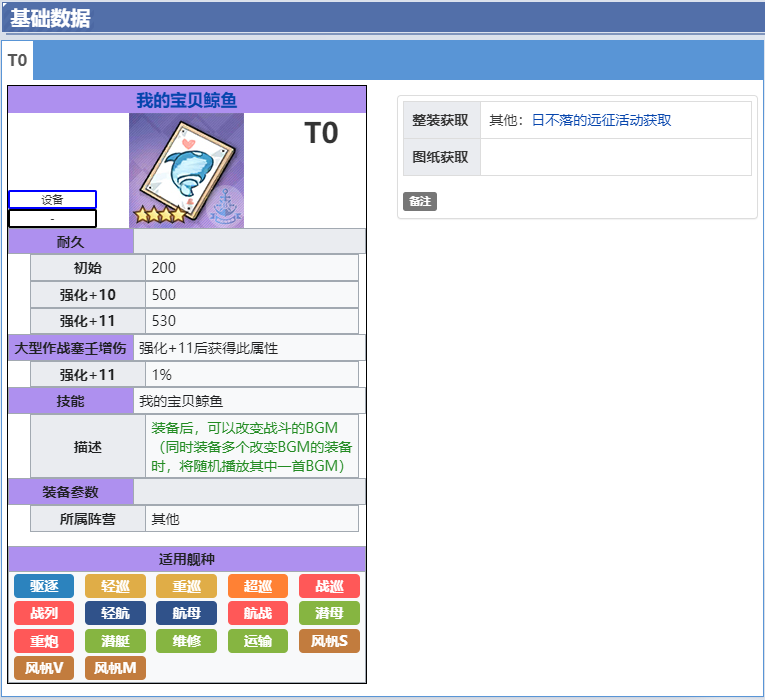Click the 装备参数 header
The image size is (765, 700).
coord(71,492)
